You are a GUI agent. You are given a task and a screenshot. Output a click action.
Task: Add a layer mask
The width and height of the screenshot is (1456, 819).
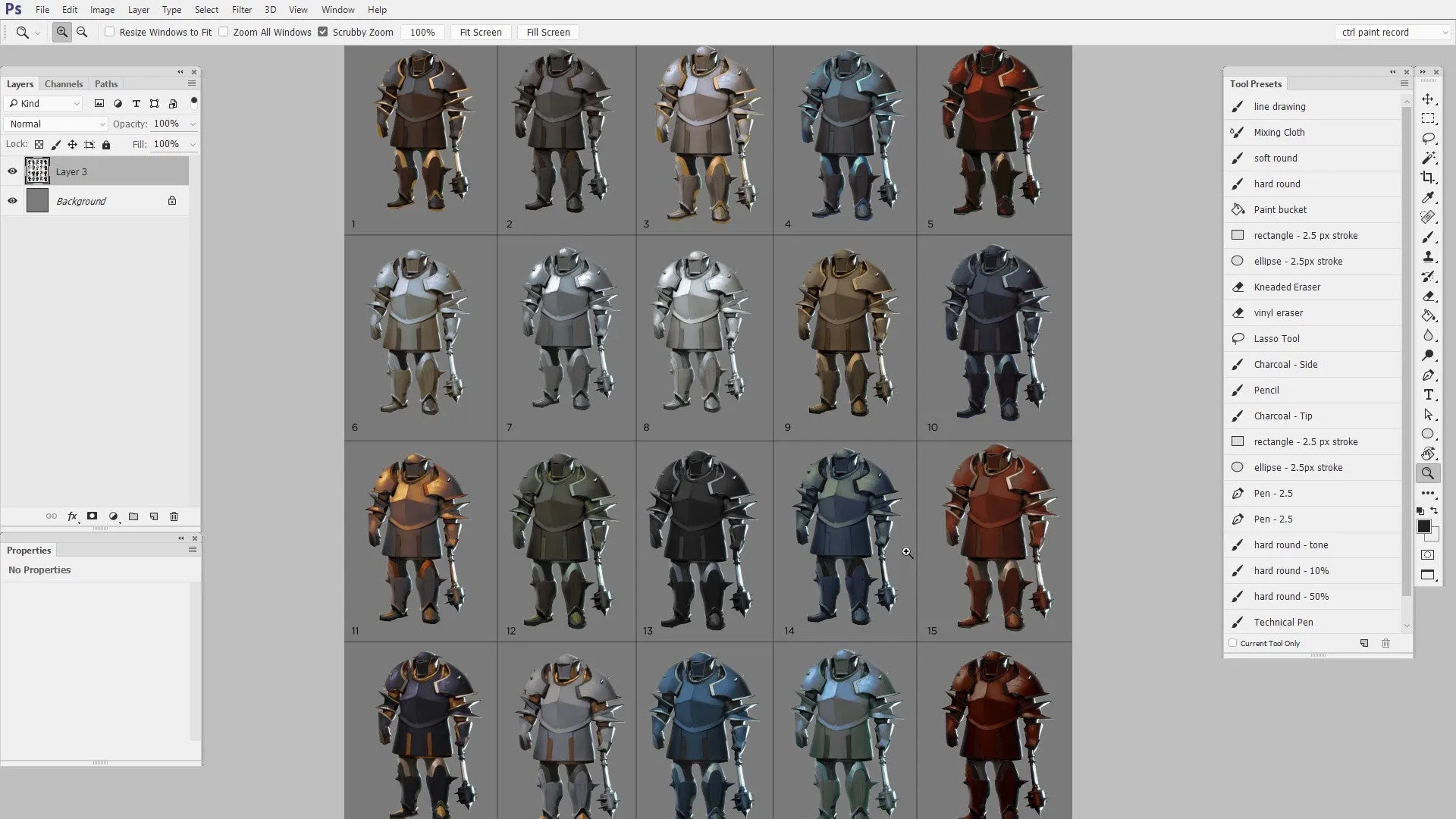pyautogui.click(x=92, y=516)
